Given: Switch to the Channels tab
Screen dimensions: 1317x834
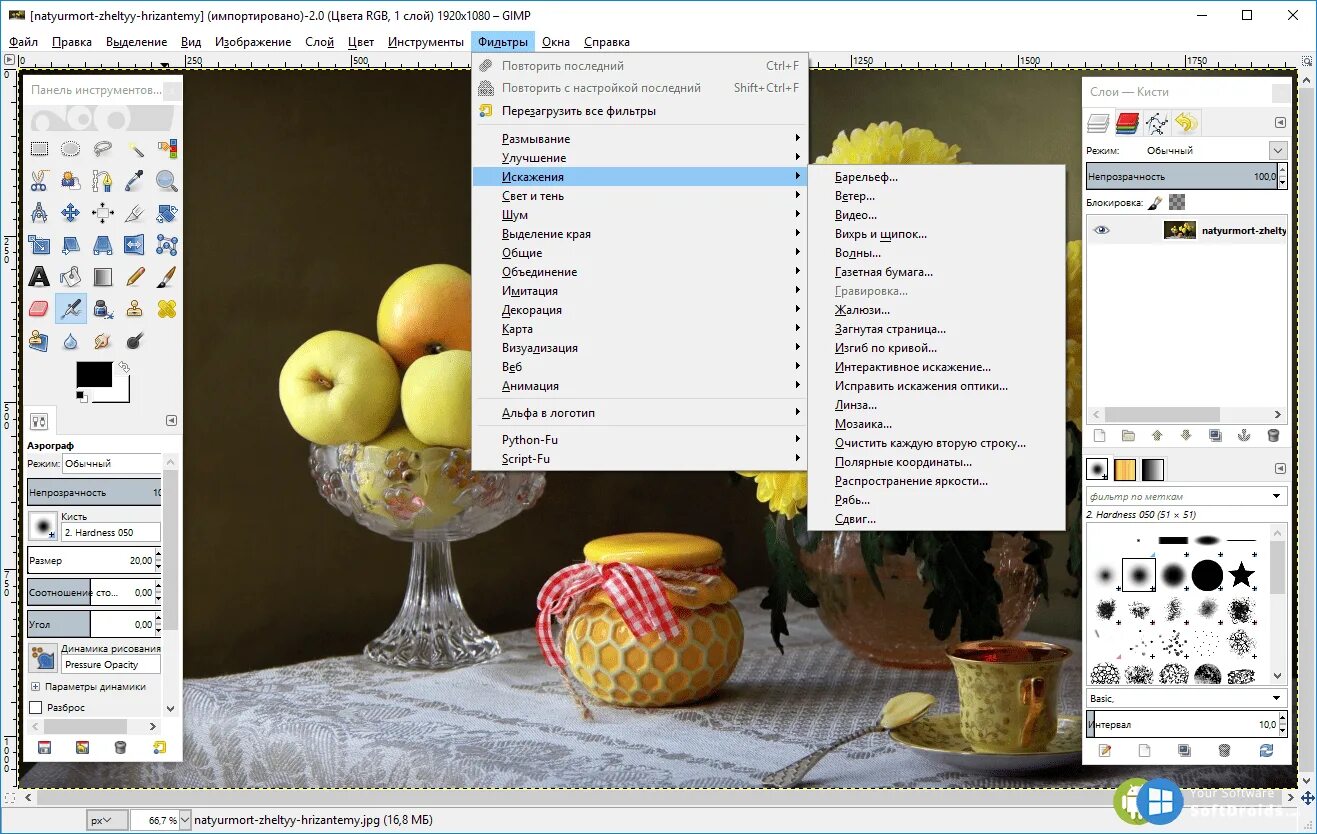Looking at the screenshot, I should pyautogui.click(x=1127, y=123).
